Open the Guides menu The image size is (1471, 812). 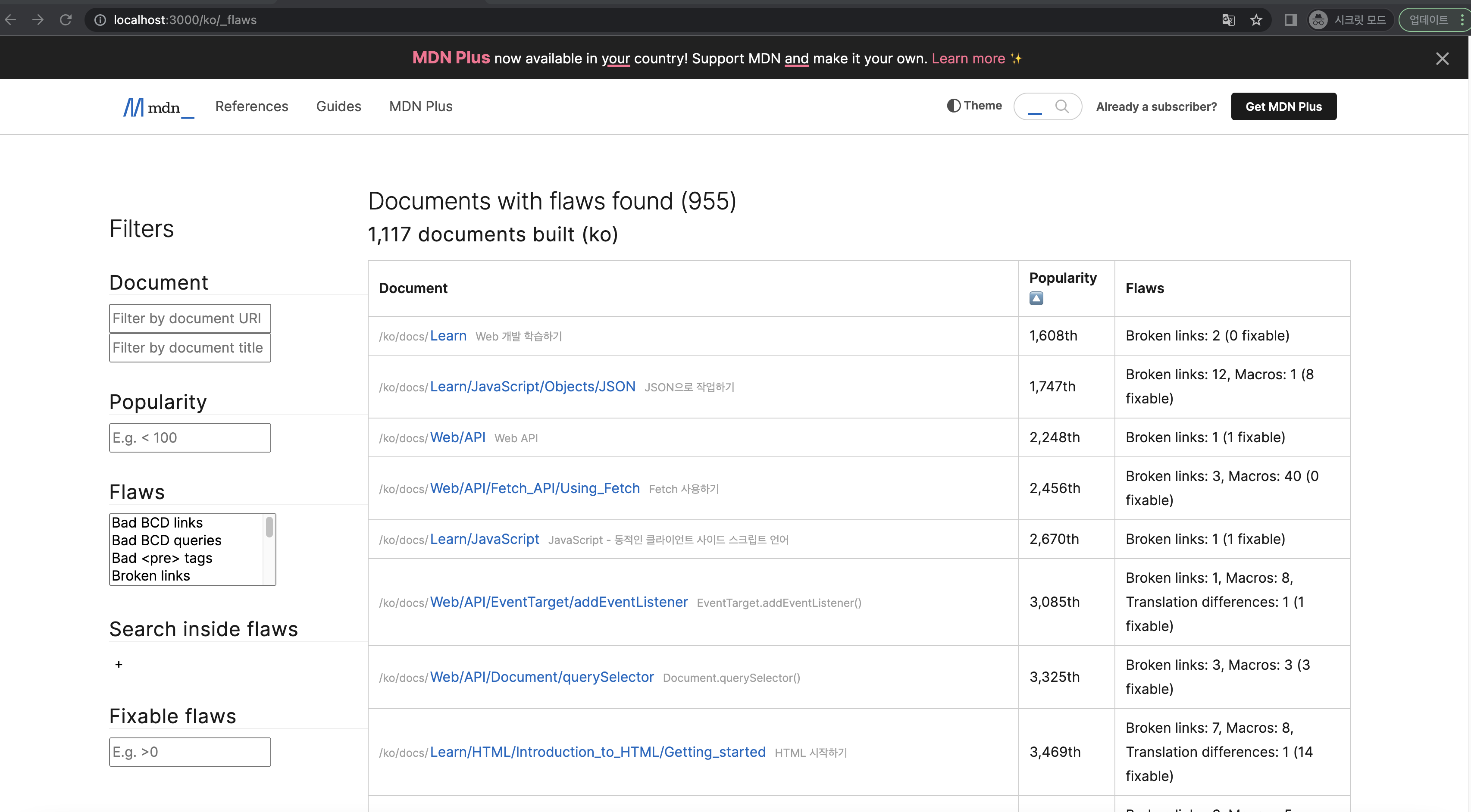pyautogui.click(x=338, y=106)
